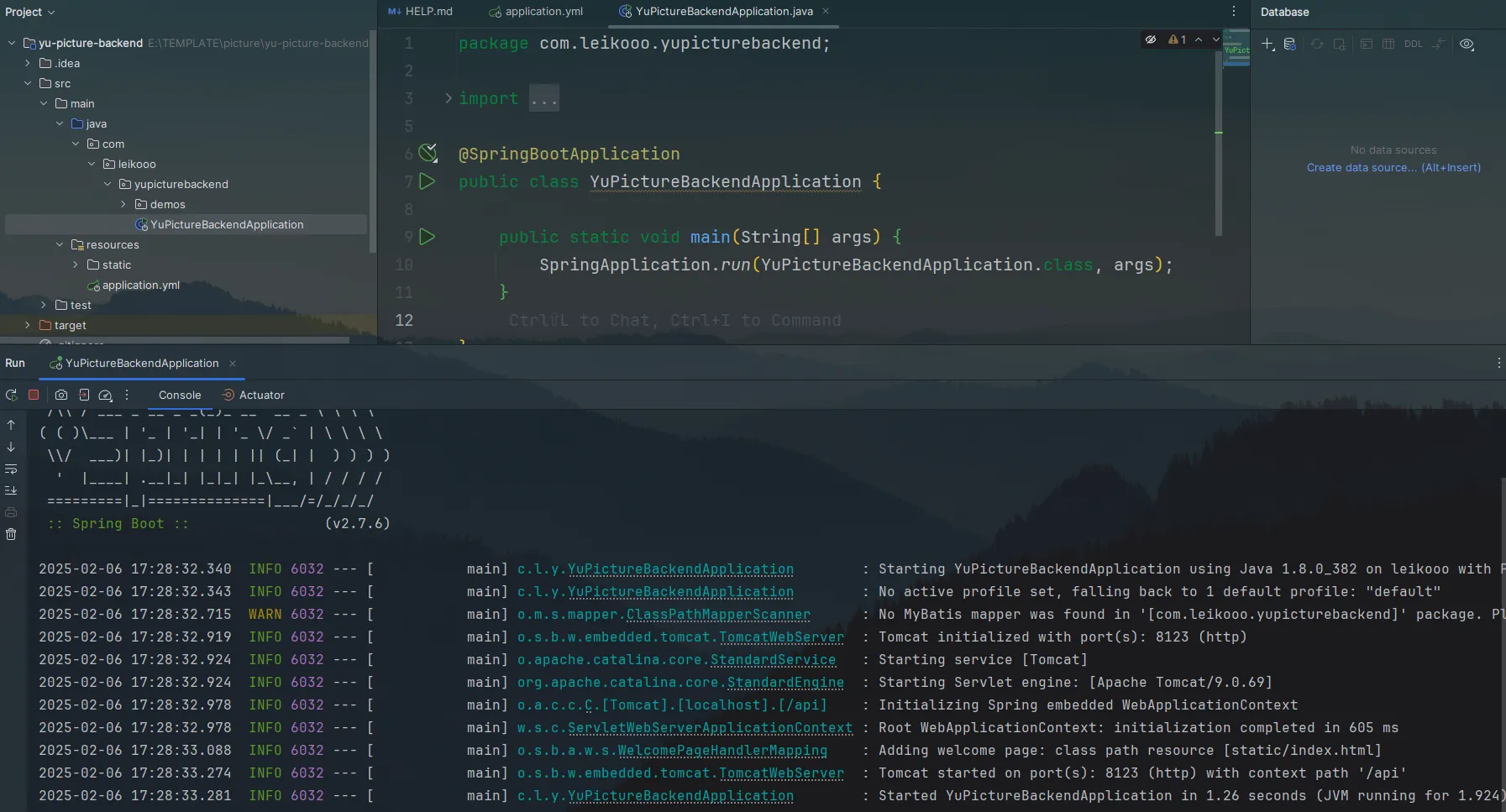The height and width of the screenshot is (812, 1506).
Task: Rerun YuPictureBackendApplication with the rerun icon
Action: [11, 395]
